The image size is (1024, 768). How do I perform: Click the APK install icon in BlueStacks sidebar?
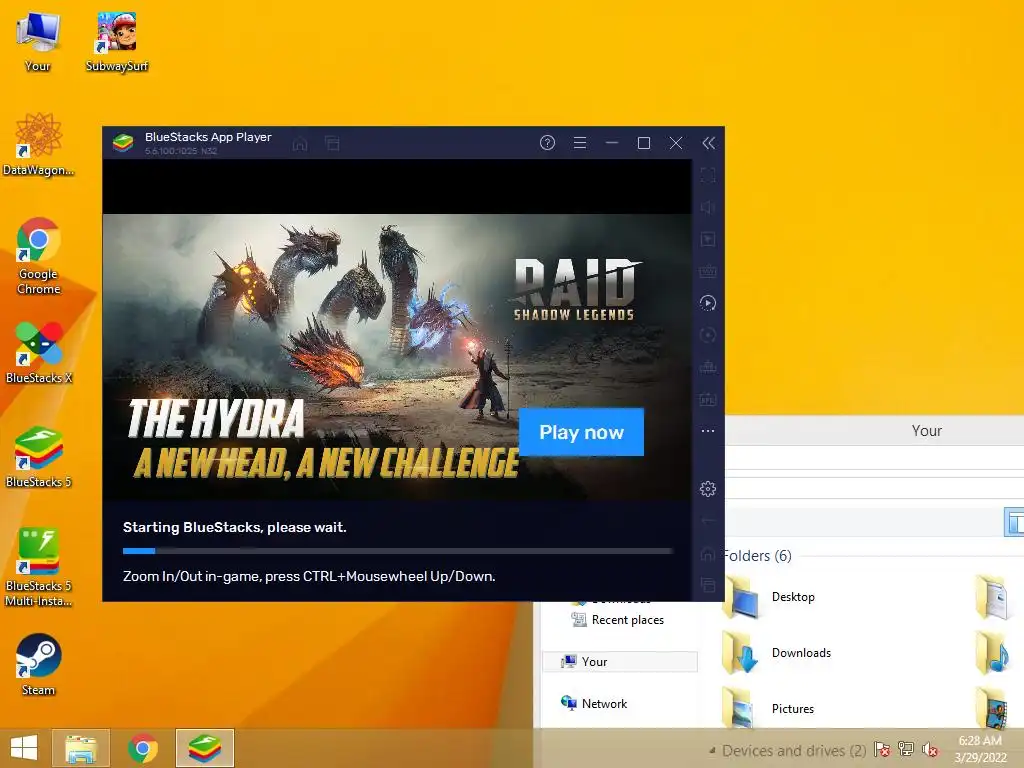[x=708, y=399]
